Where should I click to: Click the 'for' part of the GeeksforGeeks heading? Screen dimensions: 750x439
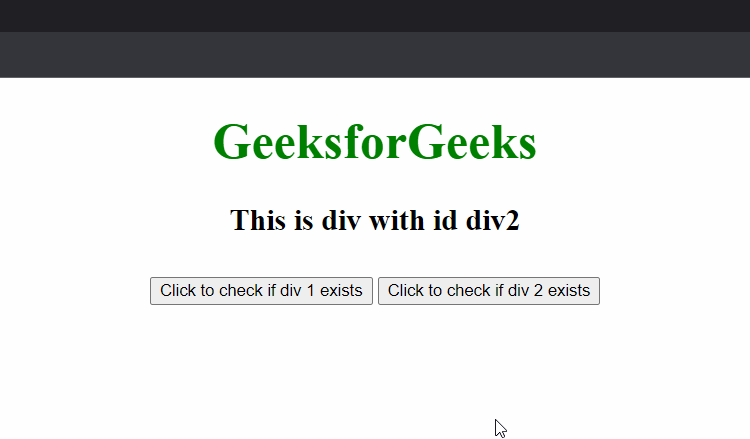(375, 142)
